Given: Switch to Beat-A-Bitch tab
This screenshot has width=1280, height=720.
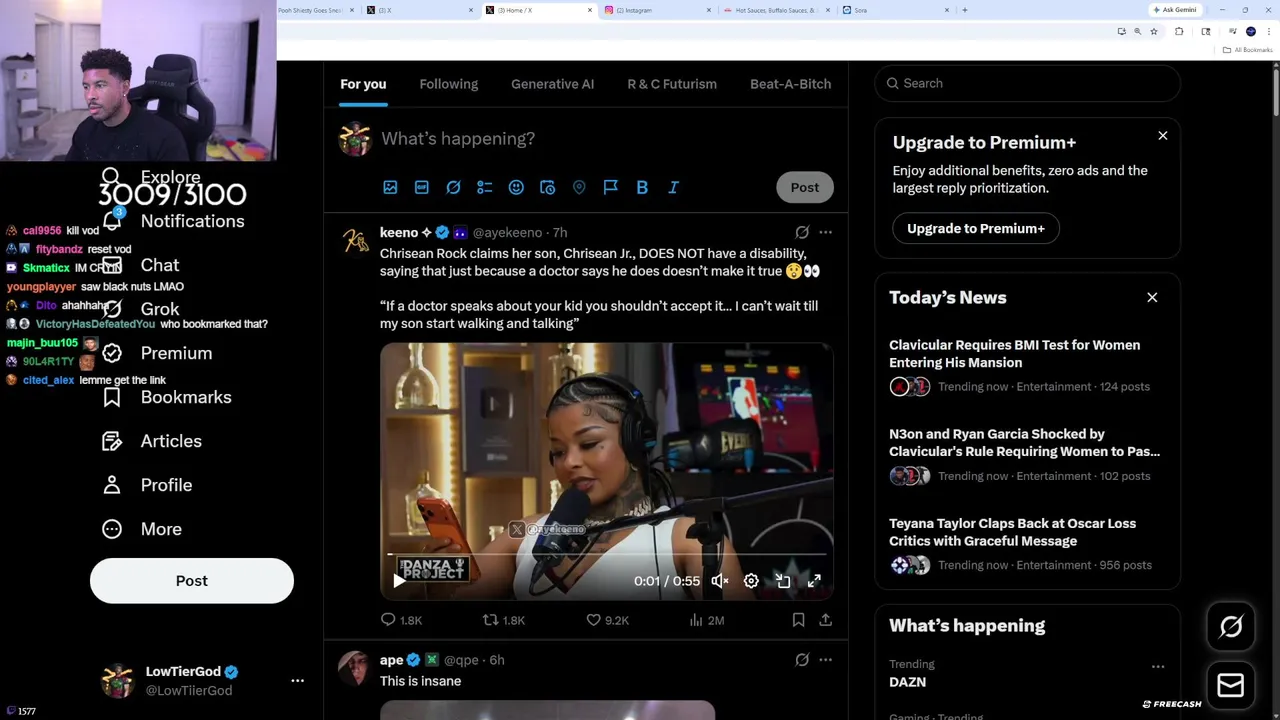Looking at the screenshot, I should click(x=790, y=84).
